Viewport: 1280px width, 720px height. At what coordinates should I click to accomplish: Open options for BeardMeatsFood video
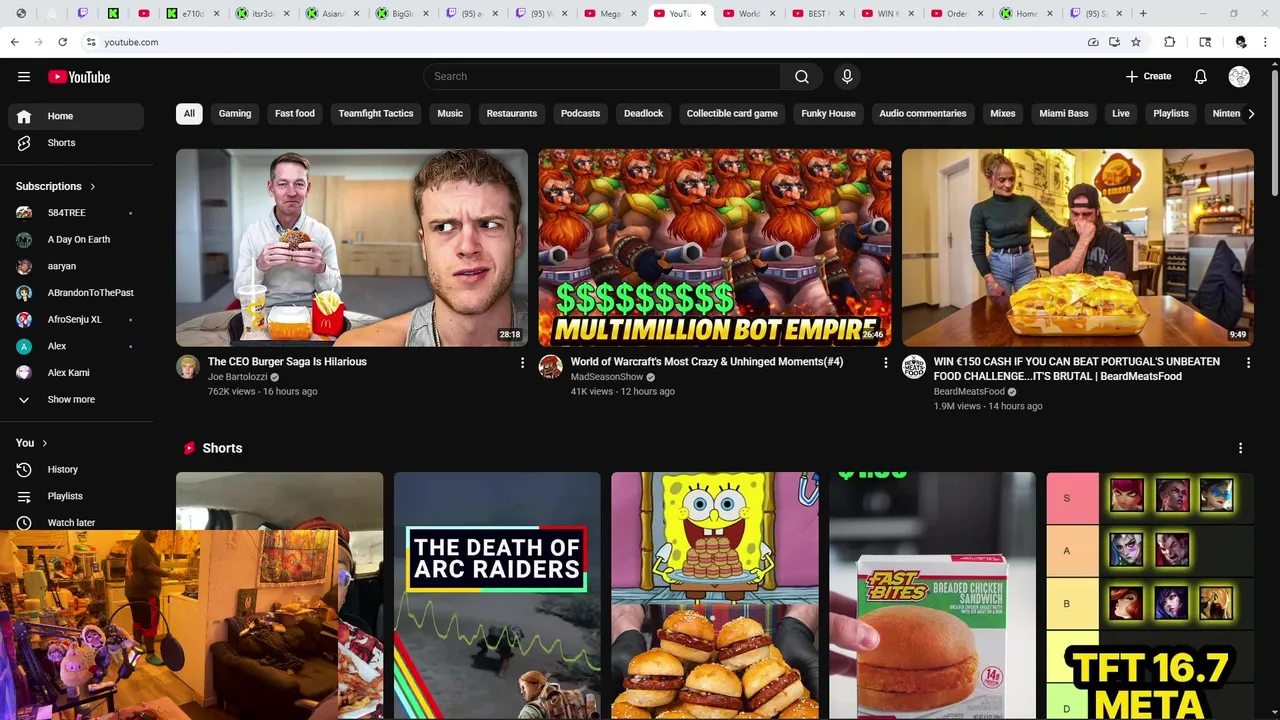tap(1248, 363)
